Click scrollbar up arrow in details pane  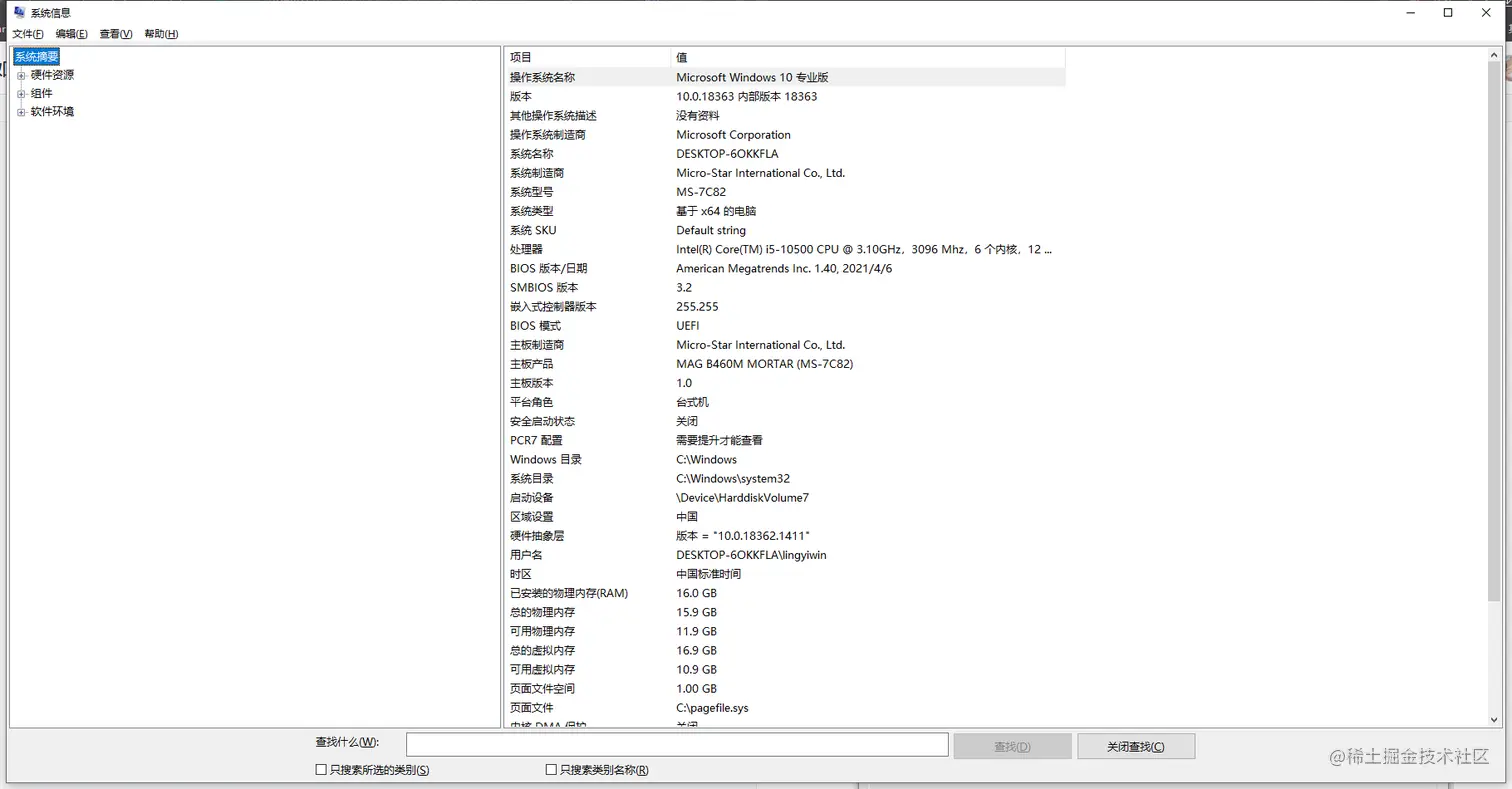[1495, 56]
